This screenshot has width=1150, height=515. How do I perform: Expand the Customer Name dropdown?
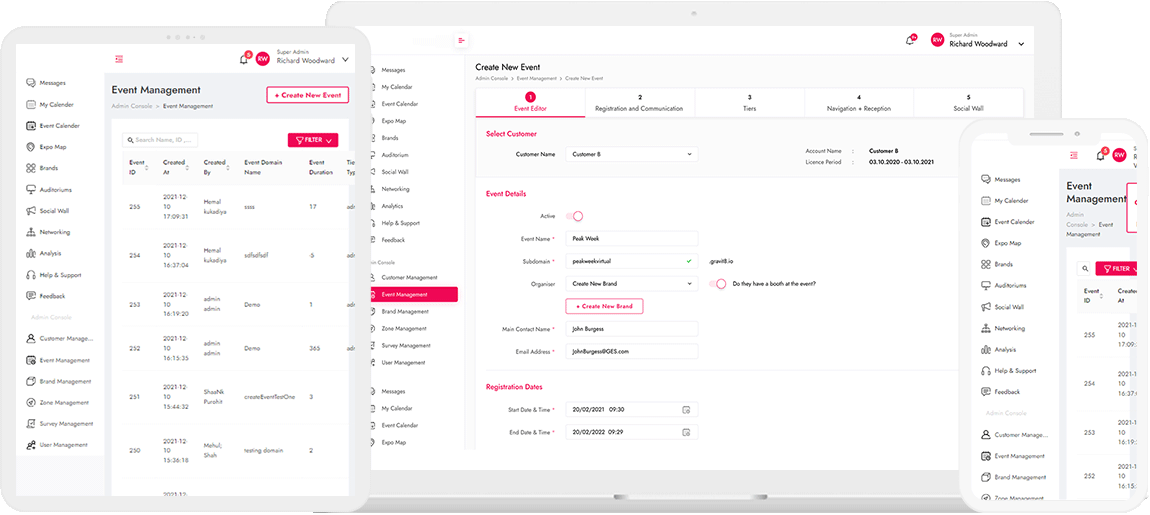click(631, 155)
